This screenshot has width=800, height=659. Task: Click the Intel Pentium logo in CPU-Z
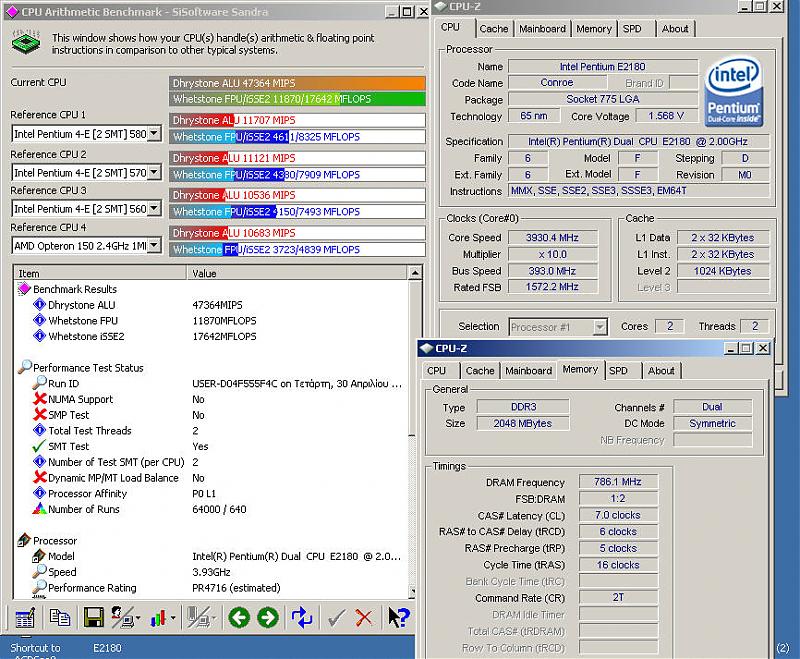[734, 91]
